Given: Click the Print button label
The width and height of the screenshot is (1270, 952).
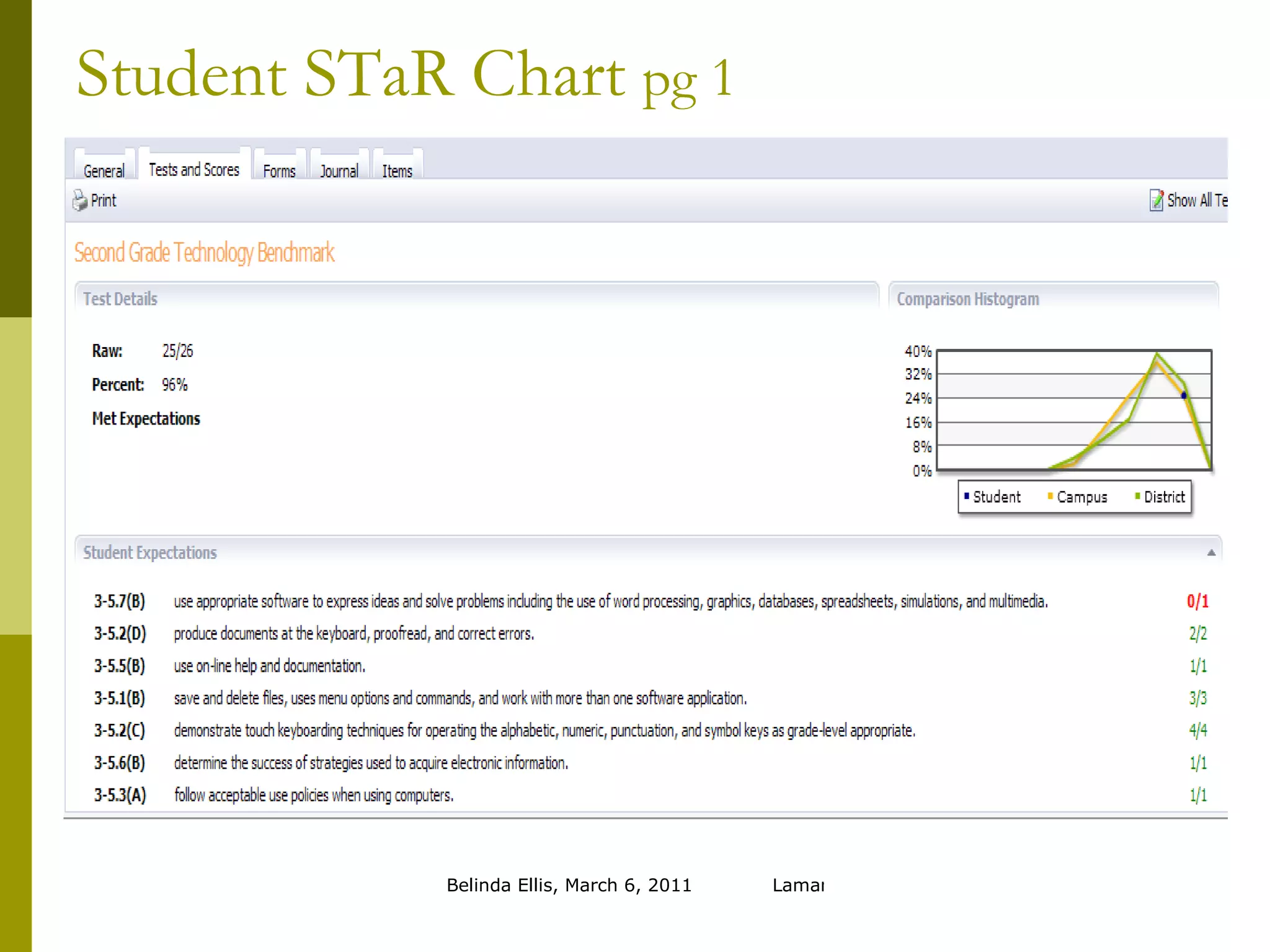Looking at the screenshot, I should pos(104,200).
